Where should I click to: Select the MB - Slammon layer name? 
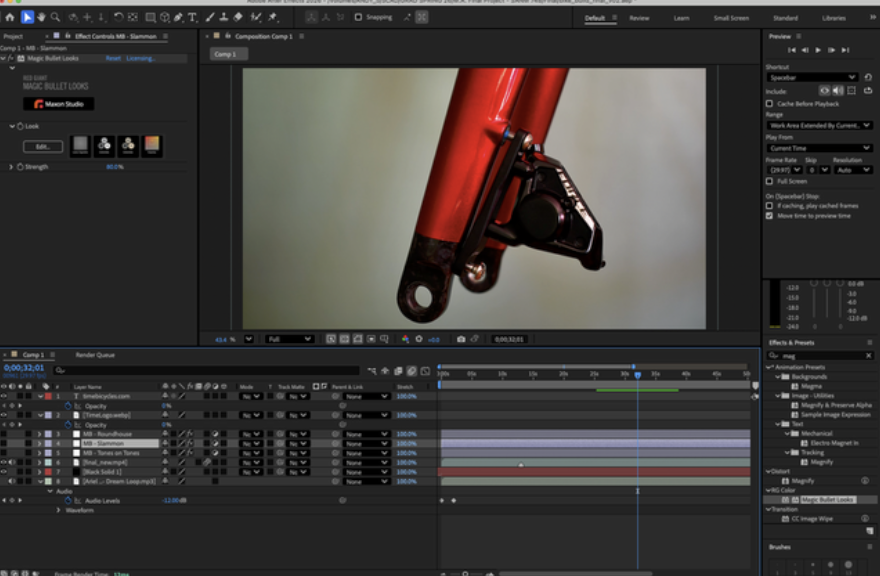[104, 444]
